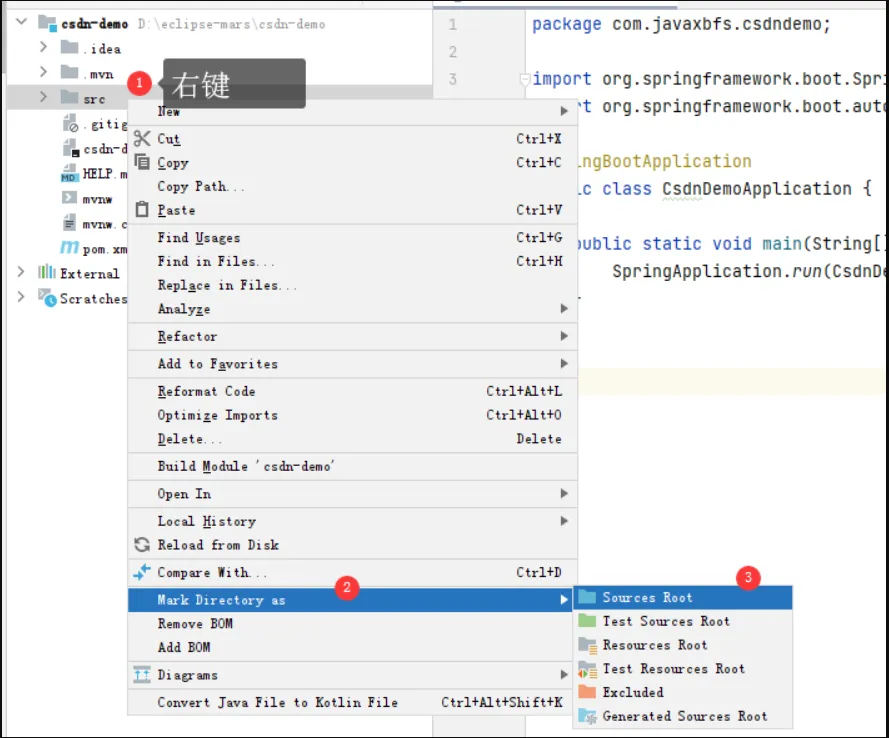Open the Analyze submenu arrow
The width and height of the screenshot is (889, 738).
click(564, 308)
